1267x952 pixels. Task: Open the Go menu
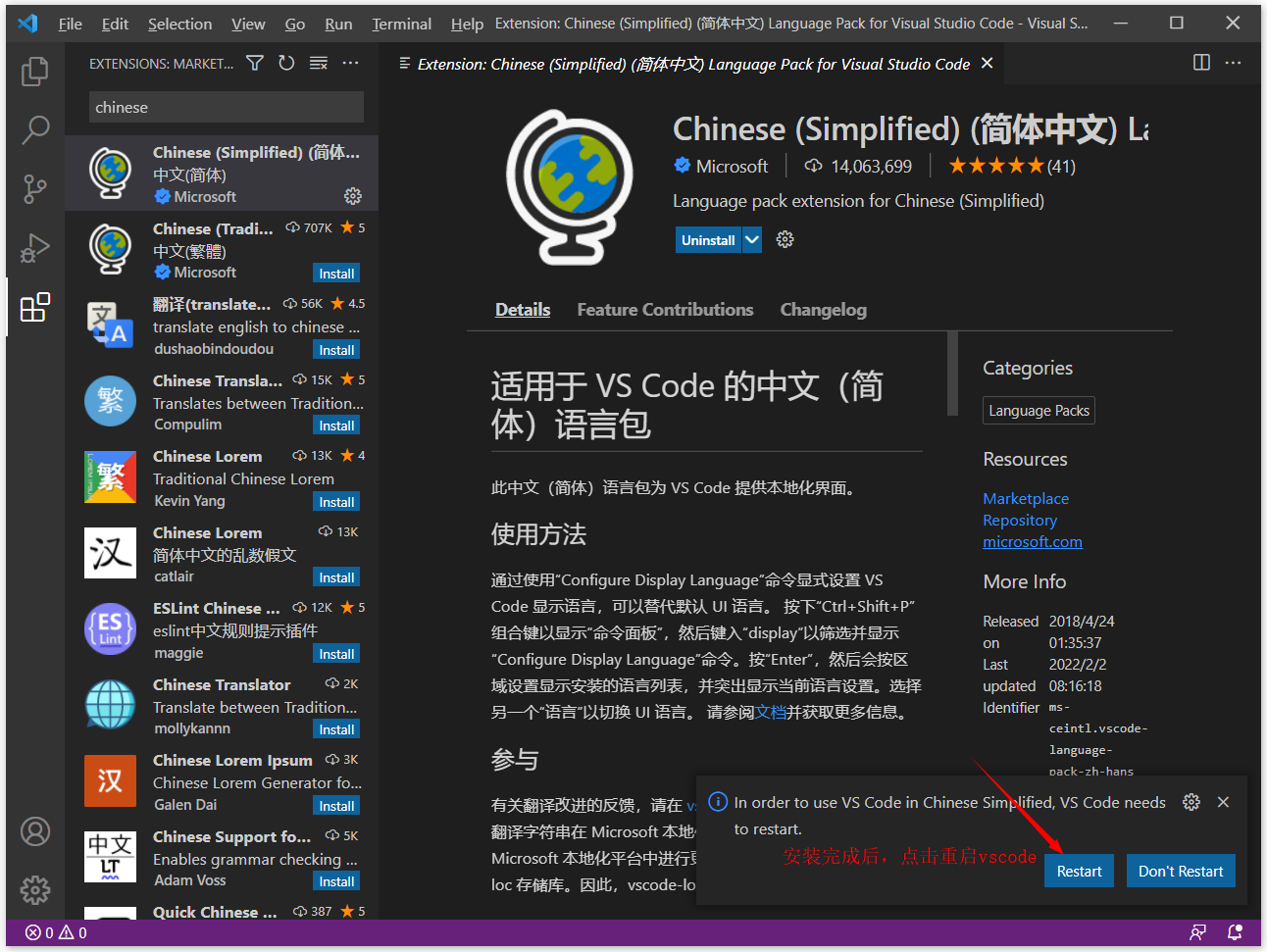[x=295, y=24]
